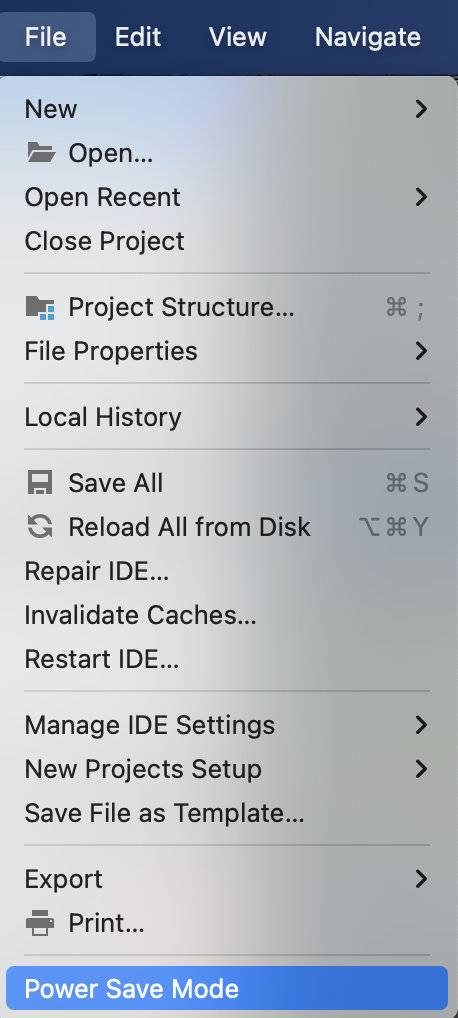Viewport: 458px width, 1018px height.
Task: Expand the Open Recent submenu chevron
Action: tap(421, 197)
